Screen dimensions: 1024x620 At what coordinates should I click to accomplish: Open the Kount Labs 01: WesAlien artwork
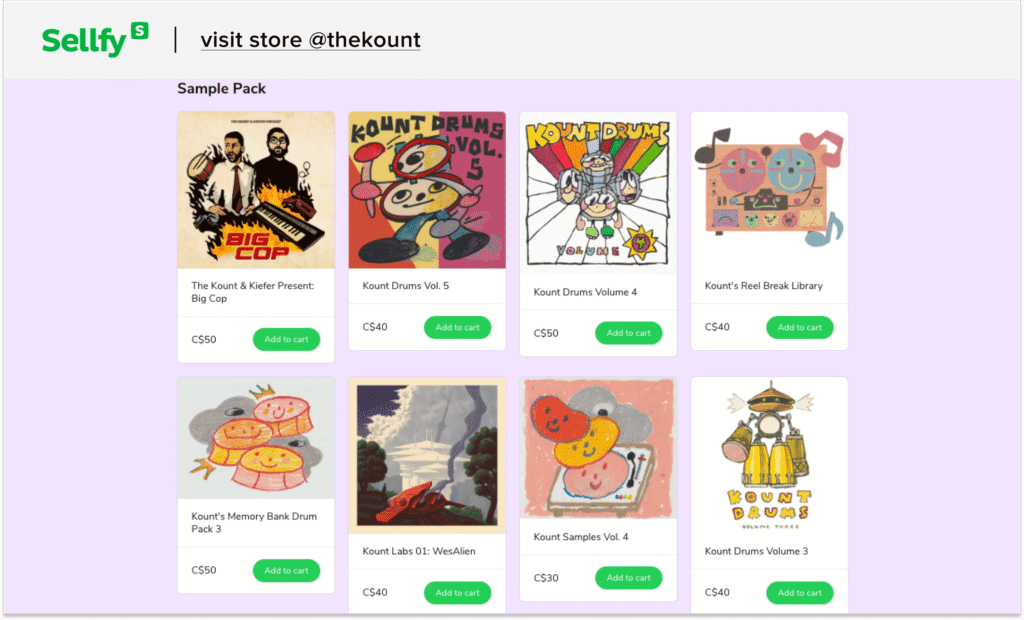tap(427, 455)
